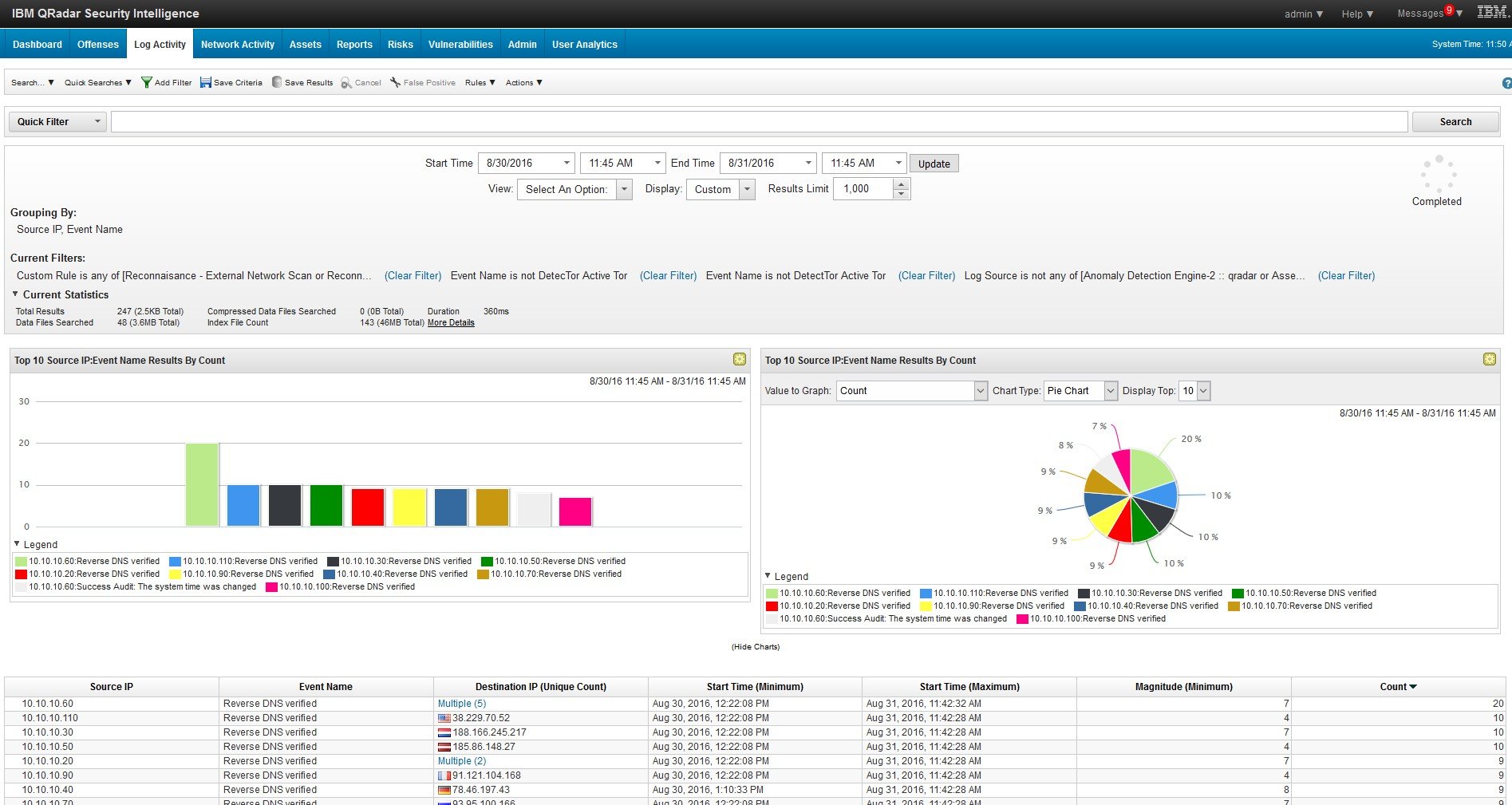Open bar chart panel settings icon
This screenshot has width=1512, height=805.
(740, 360)
